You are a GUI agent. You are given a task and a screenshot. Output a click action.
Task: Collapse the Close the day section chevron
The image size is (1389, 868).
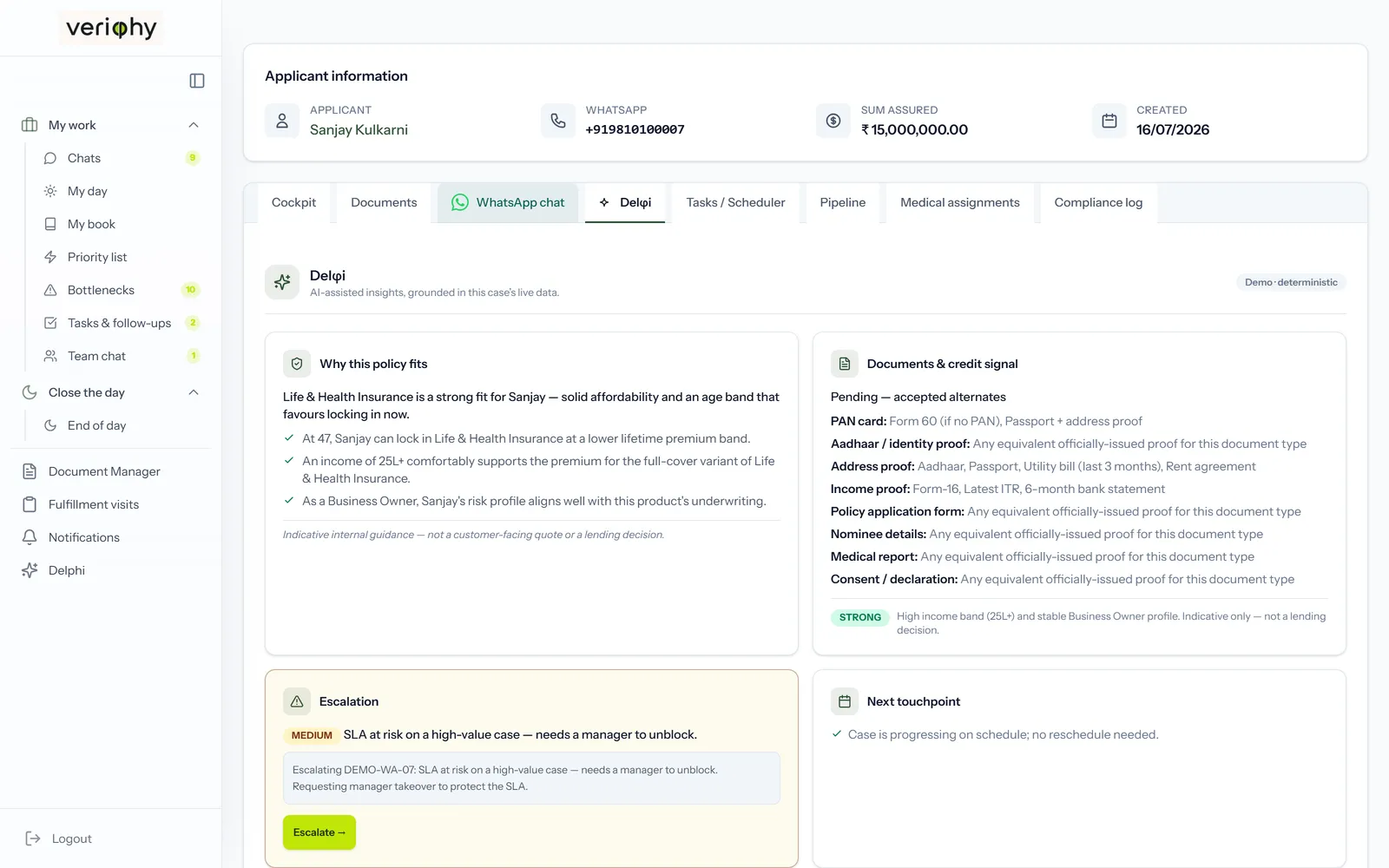click(194, 392)
